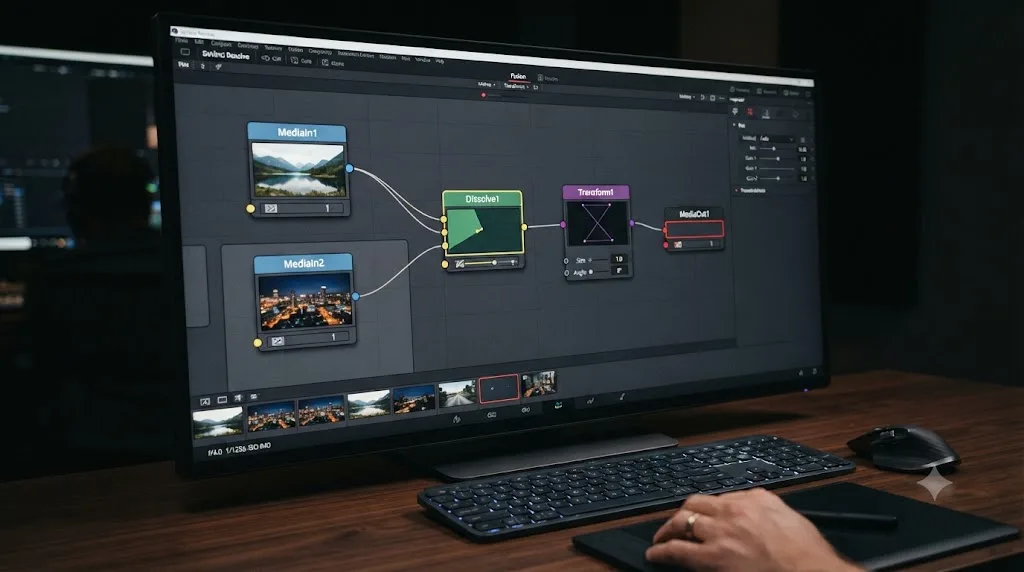Adjust the last Inspector slider above red expander
The height and width of the screenshot is (572, 1024).
tap(777, 178)
